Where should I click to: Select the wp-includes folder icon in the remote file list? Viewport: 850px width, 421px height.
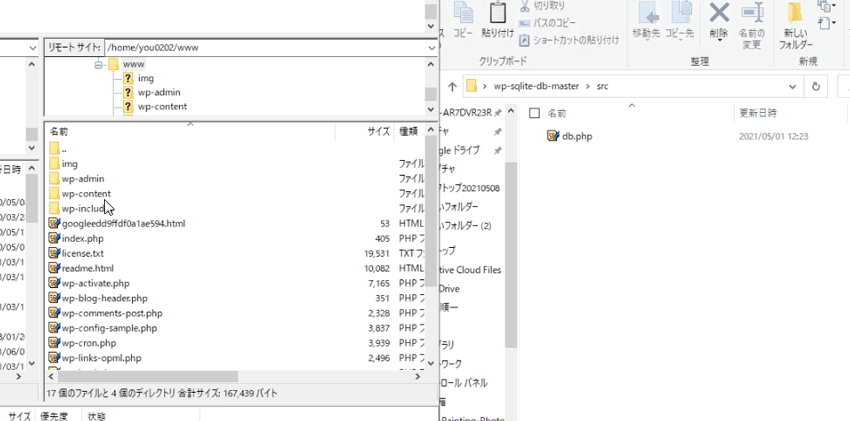(x=54, y=209)
